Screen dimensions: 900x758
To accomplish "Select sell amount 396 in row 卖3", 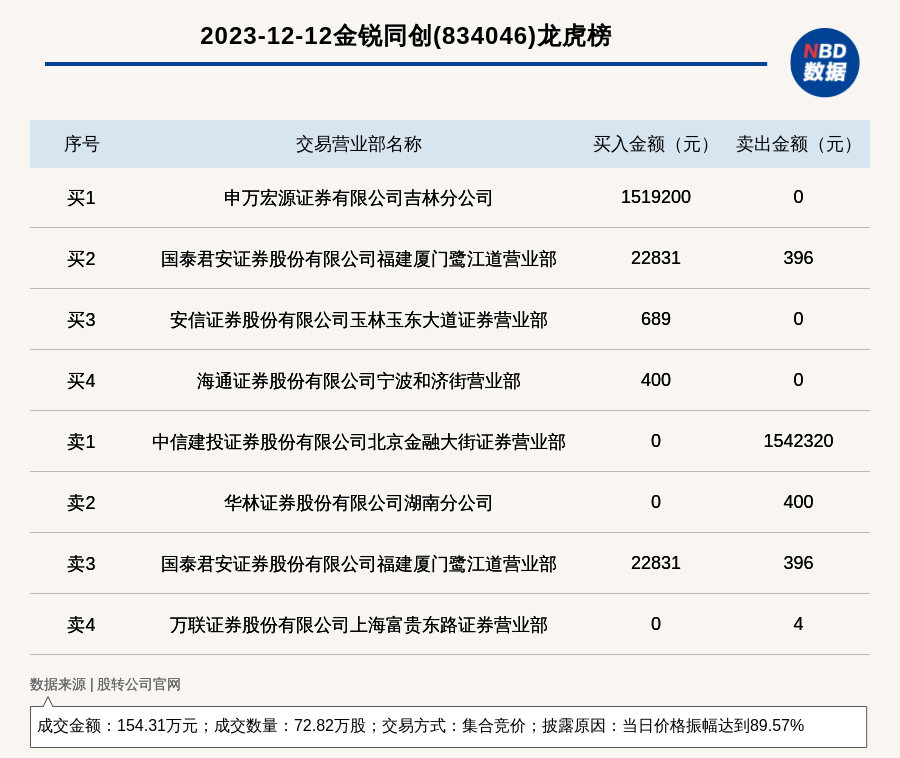I will pyautogui.click(x=798, y=563).
